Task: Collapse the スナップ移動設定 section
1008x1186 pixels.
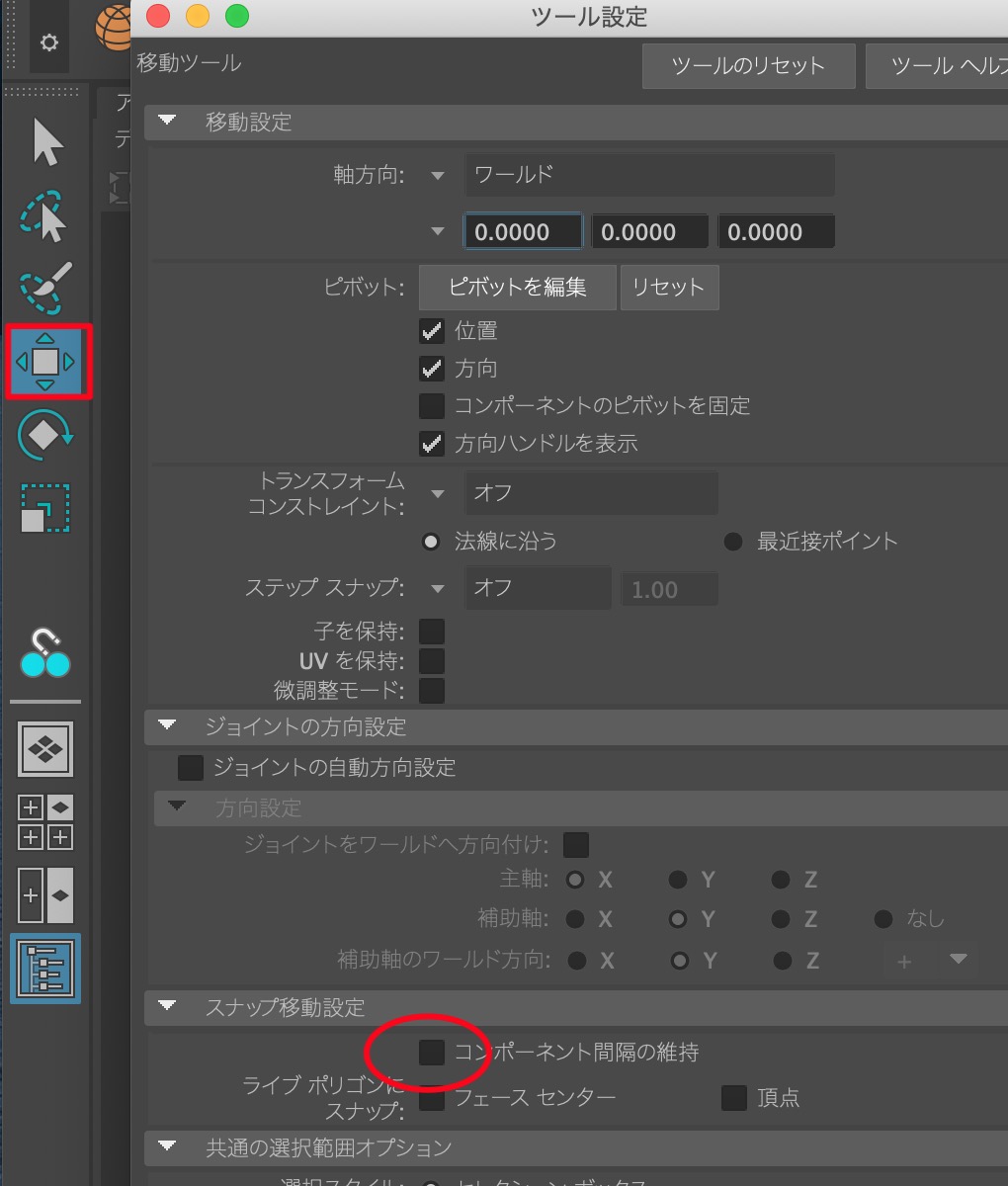Action: tap(167, 1006)
